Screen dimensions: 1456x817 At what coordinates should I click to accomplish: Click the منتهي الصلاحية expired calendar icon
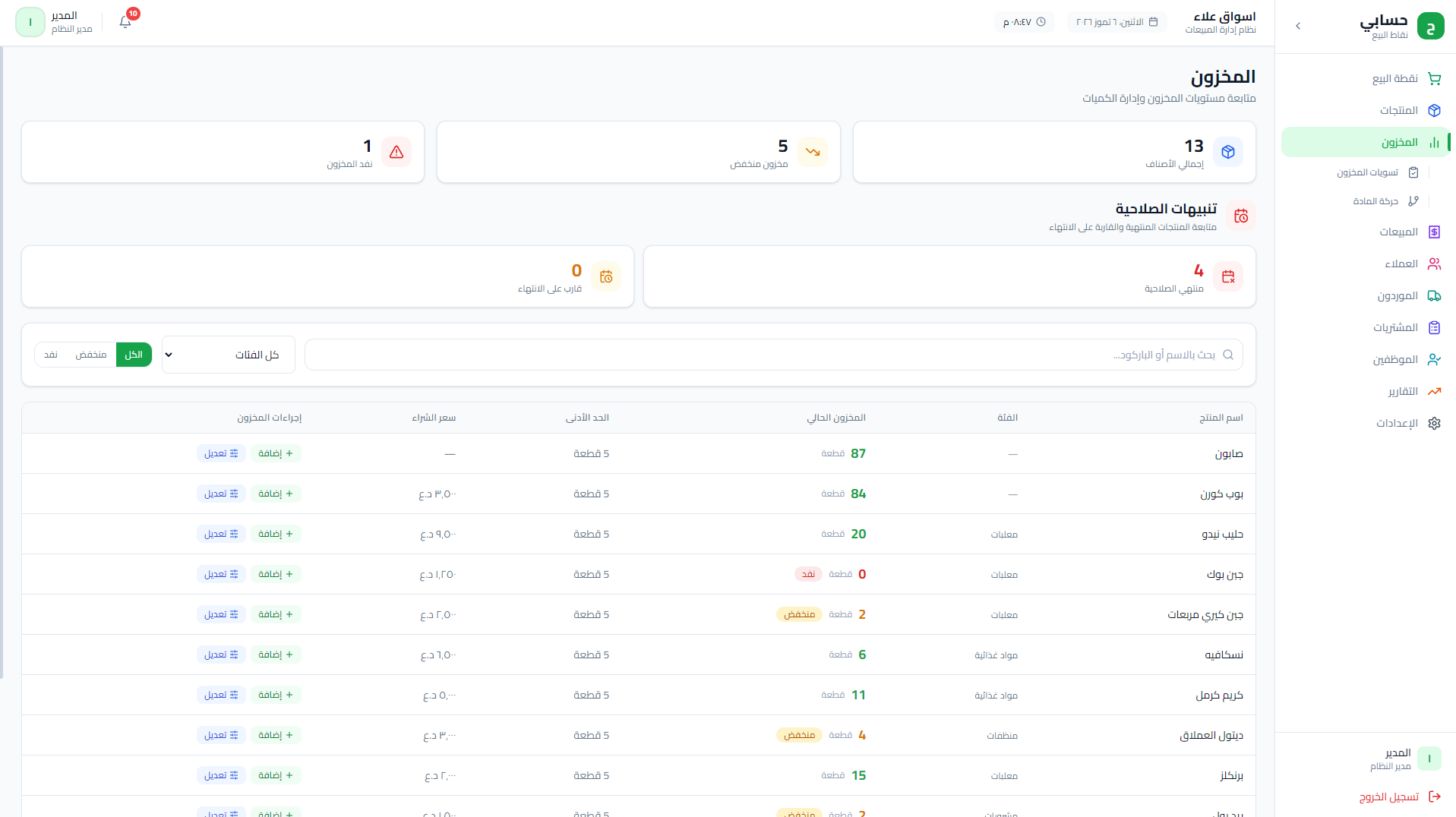(x=1228, y=276)
